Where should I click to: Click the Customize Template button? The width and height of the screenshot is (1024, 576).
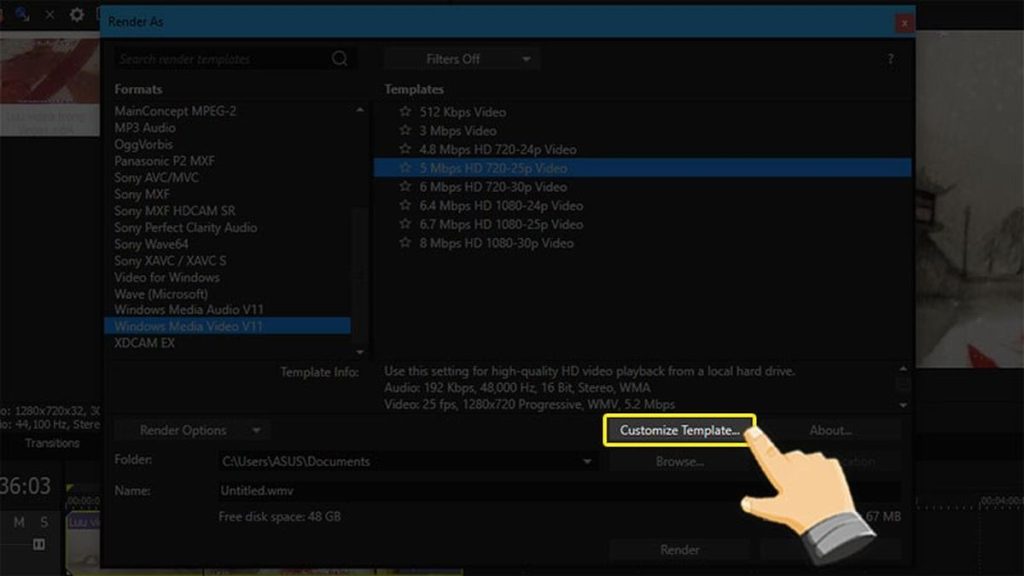point(676,429)
